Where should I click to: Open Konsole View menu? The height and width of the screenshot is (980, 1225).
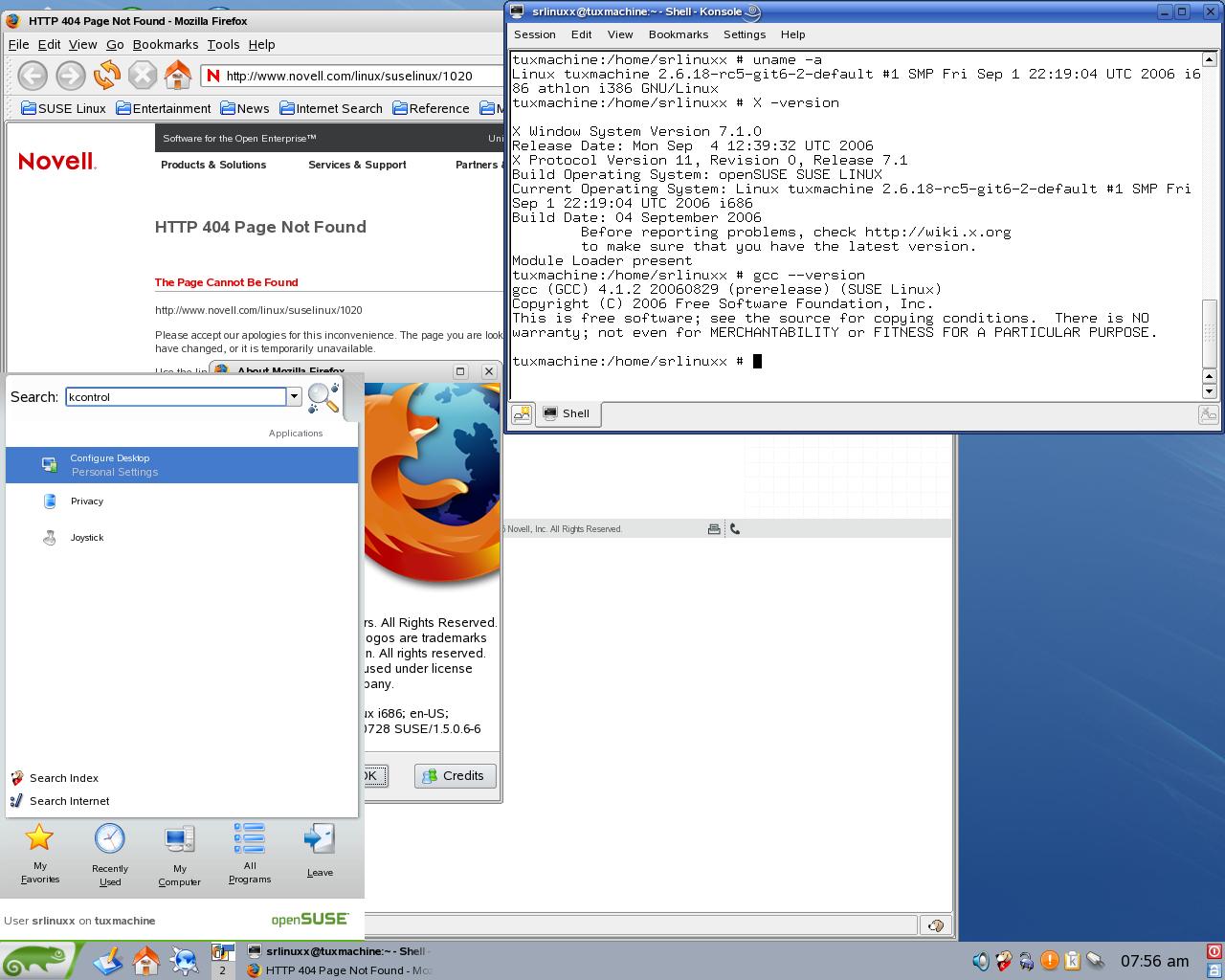tap(620, 34)
